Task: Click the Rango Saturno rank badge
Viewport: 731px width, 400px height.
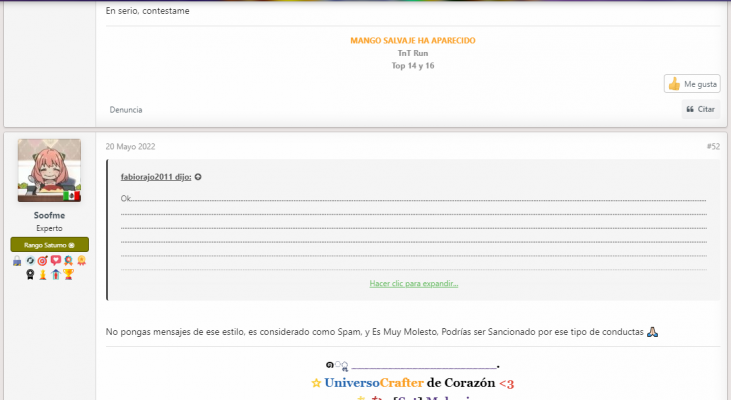Action: 49,245
